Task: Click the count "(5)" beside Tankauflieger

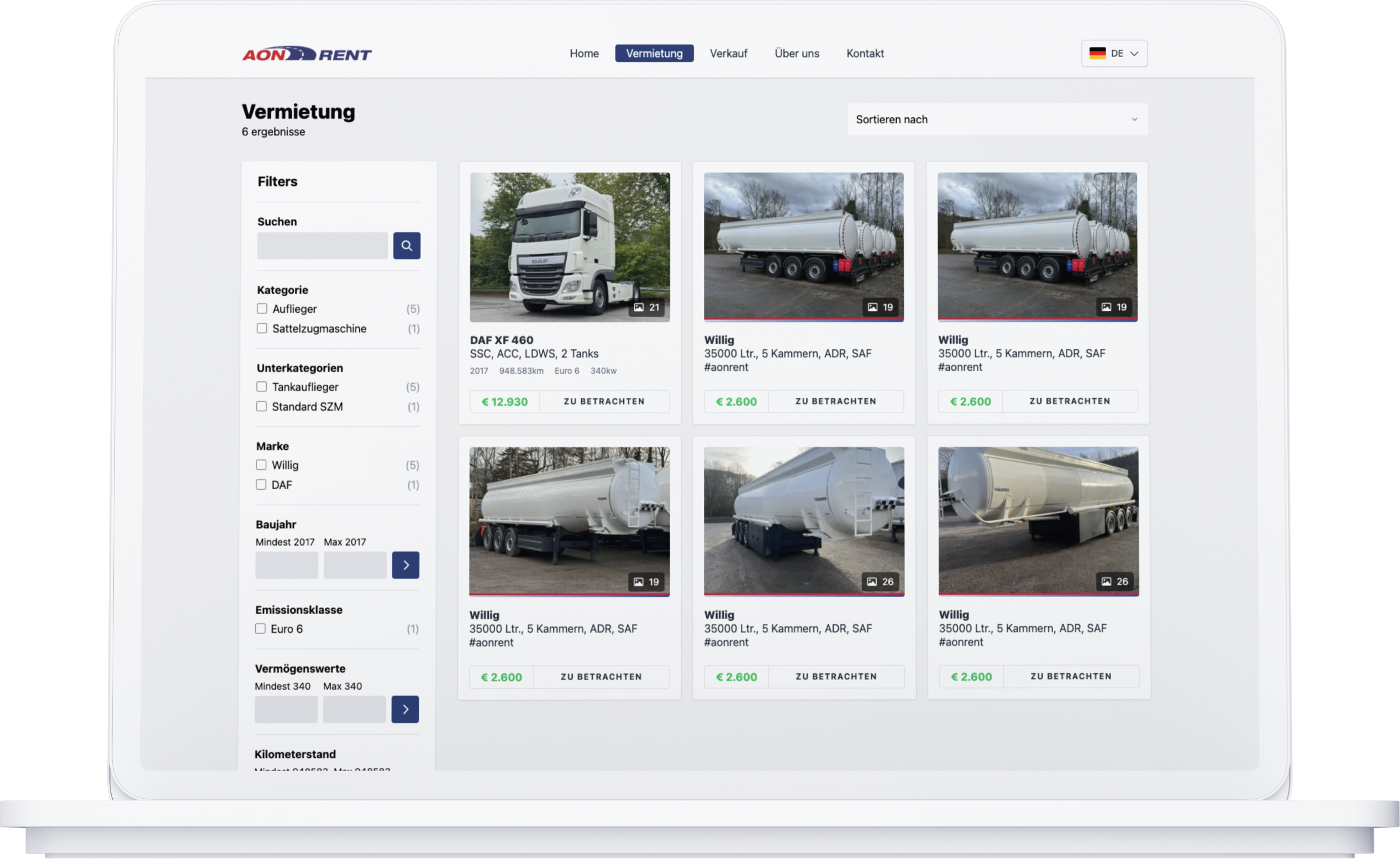Action: point(413,386)
